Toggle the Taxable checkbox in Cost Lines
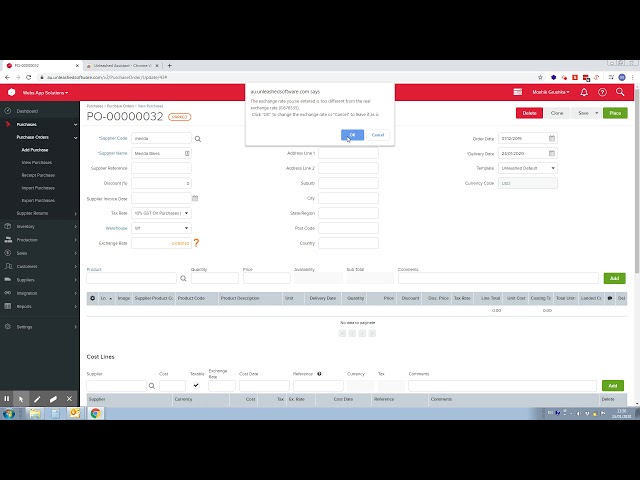Image resolution: width=640 pixels, height=480 pixels. click(x=196, y=385)
